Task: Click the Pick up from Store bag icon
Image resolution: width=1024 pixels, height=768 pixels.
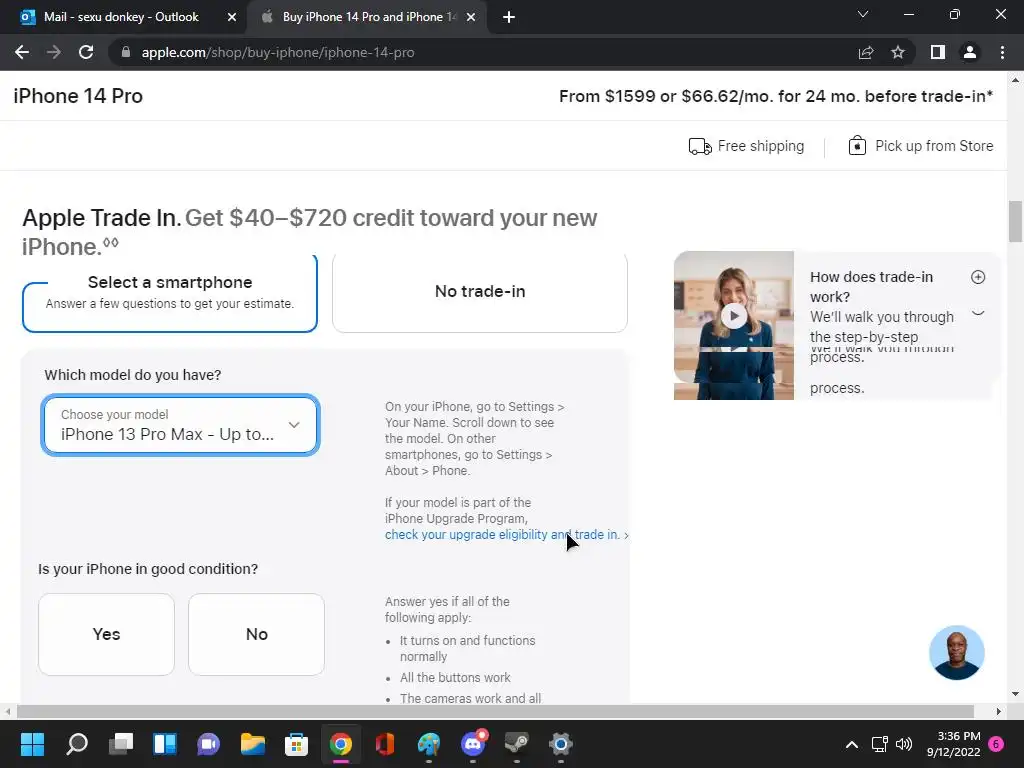Action: [857, 145]
